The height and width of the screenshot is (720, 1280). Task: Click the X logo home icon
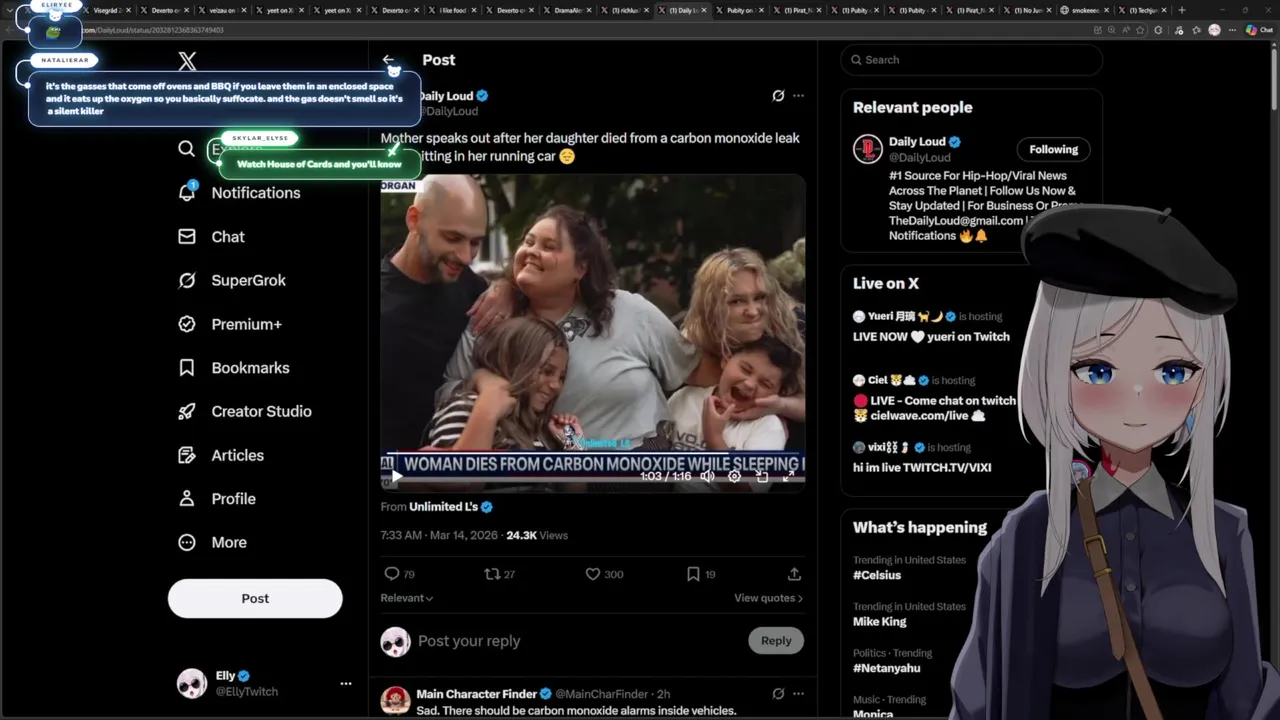pyautogui.click(x=187, y=61)
